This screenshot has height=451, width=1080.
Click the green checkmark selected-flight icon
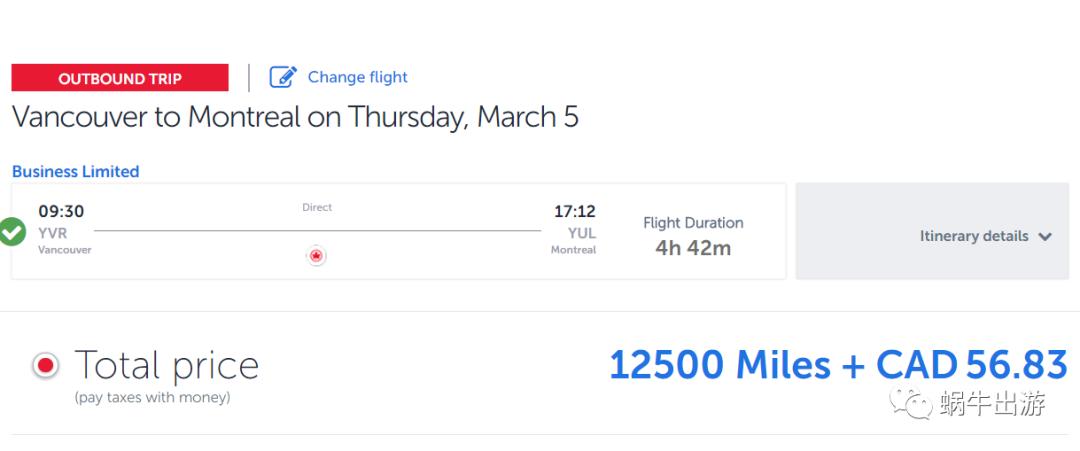click(x=12, y=233)
